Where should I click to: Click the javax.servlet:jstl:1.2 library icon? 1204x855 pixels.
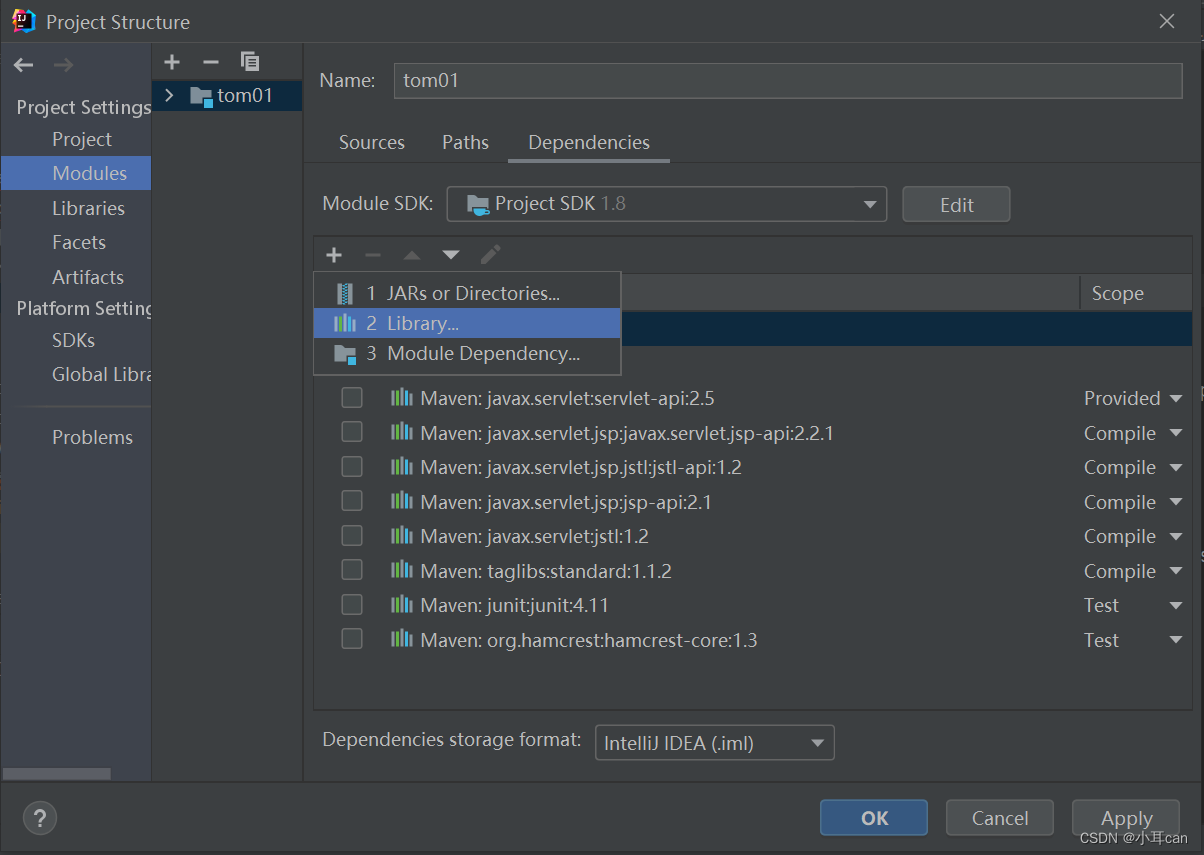click(402, 536)
